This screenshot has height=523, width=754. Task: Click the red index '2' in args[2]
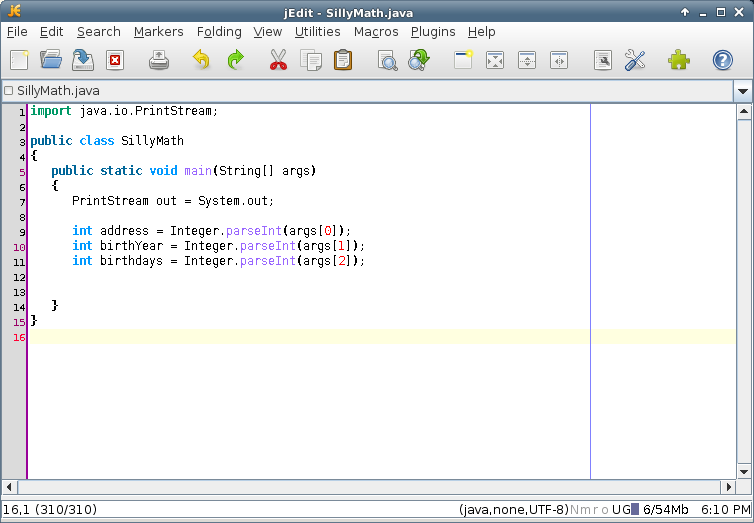[x=342, y=261]
